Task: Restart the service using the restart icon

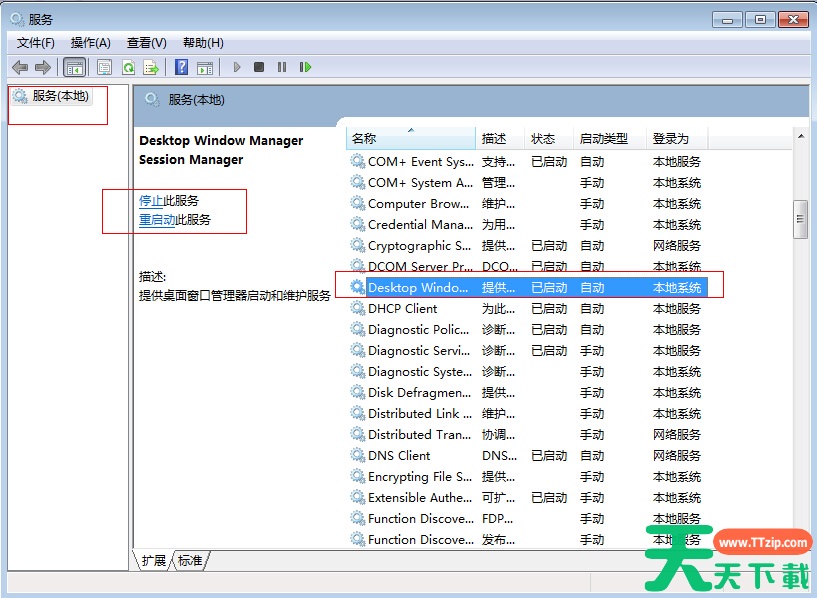Action: click(306, 67)
